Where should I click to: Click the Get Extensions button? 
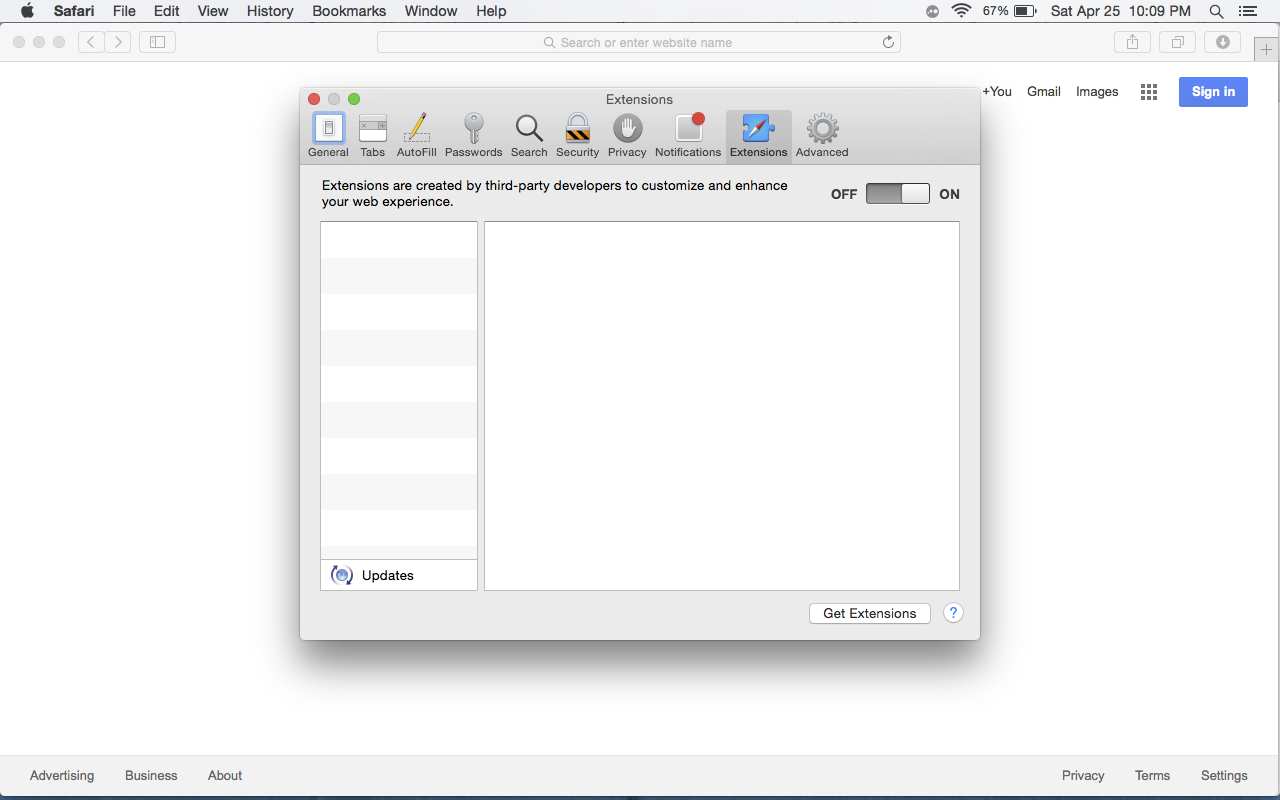(870, 613)
